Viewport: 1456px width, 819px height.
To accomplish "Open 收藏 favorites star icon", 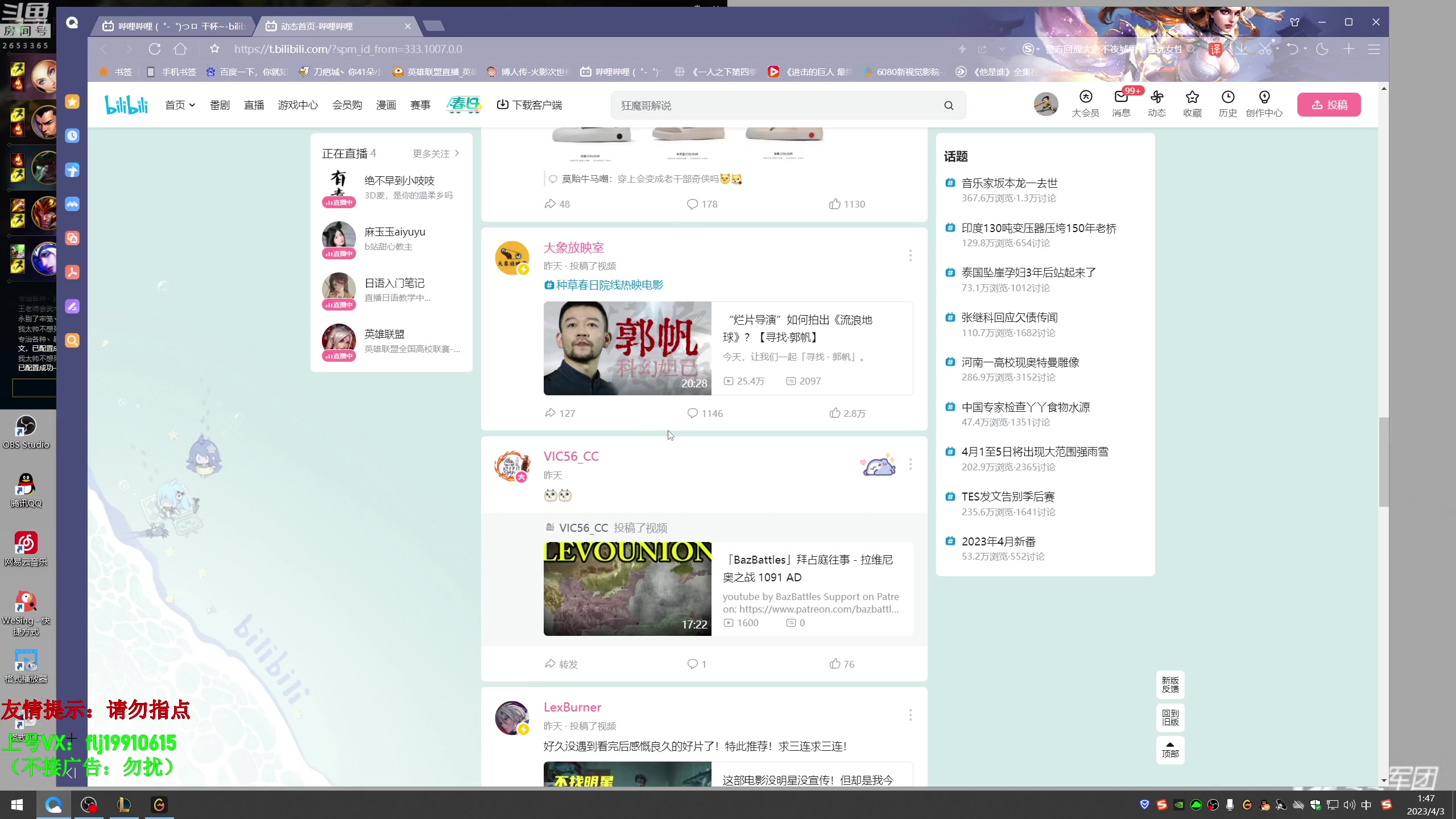I will (1192, 104).
